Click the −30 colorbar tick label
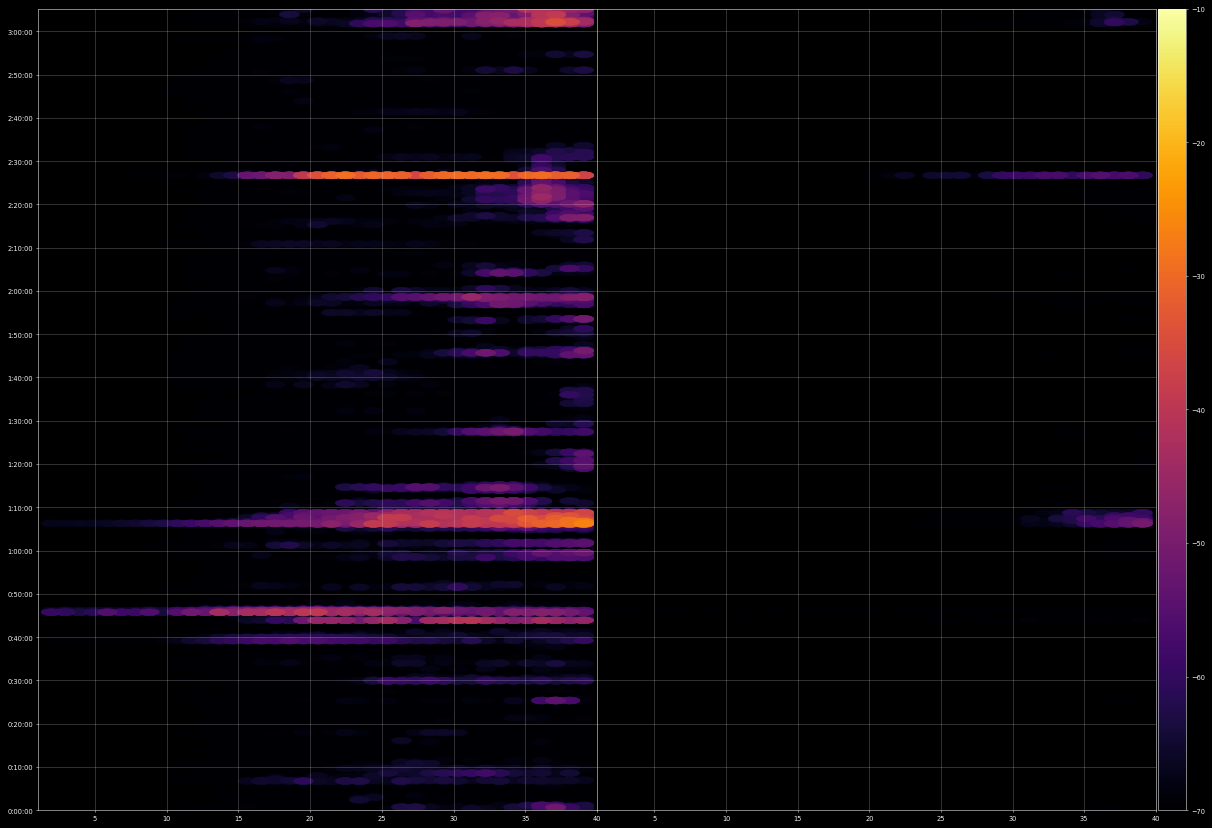This screenshot has width=1212, height=828. 1198,276
